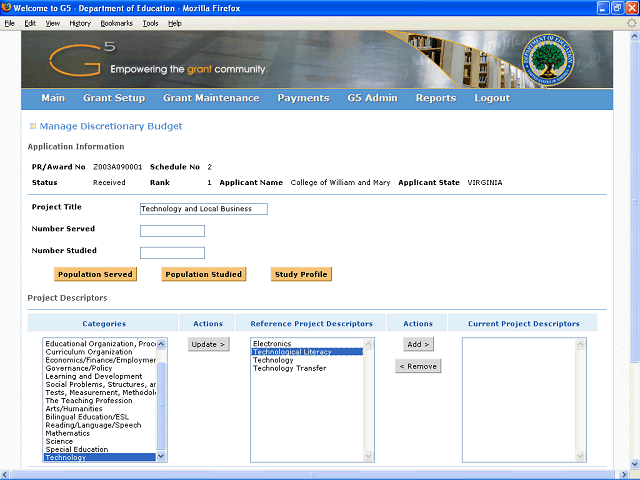Screen dimensions: 640x480
Task: Open the History menu
Action: click(x=80, y=23)
